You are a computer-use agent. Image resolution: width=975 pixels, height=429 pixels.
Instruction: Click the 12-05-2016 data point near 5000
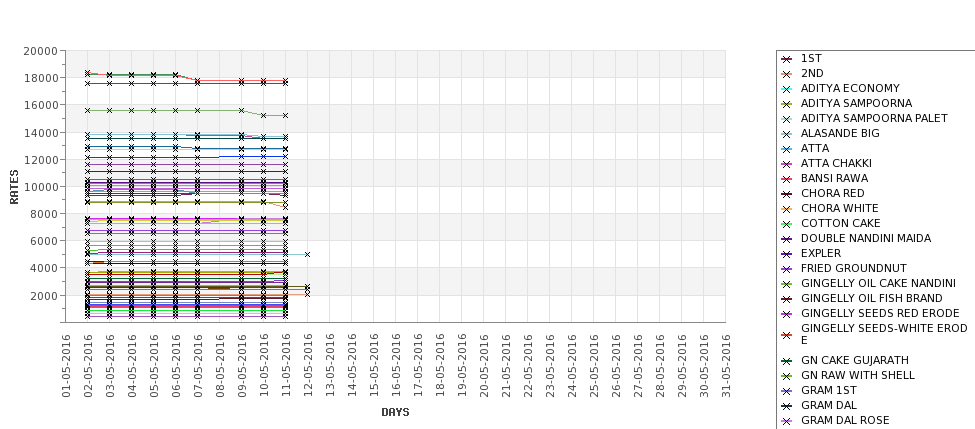(x=307, y=254)
